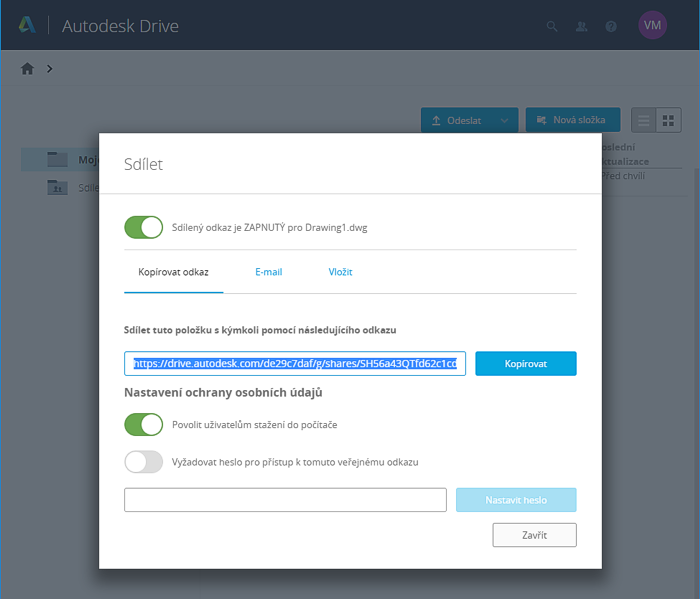This screenshot has width=700, height=599.
Task: Click the shared link URL field
Action: 295,363
